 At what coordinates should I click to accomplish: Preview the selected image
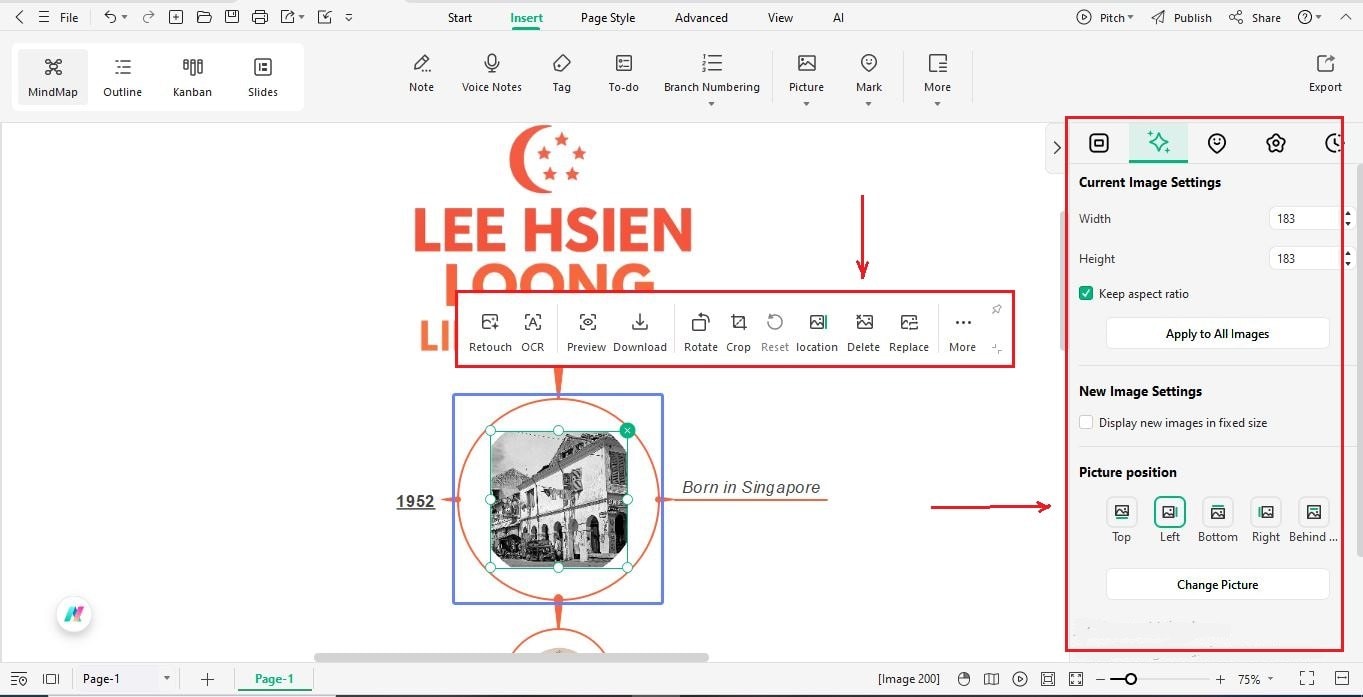tap(587, 332)
